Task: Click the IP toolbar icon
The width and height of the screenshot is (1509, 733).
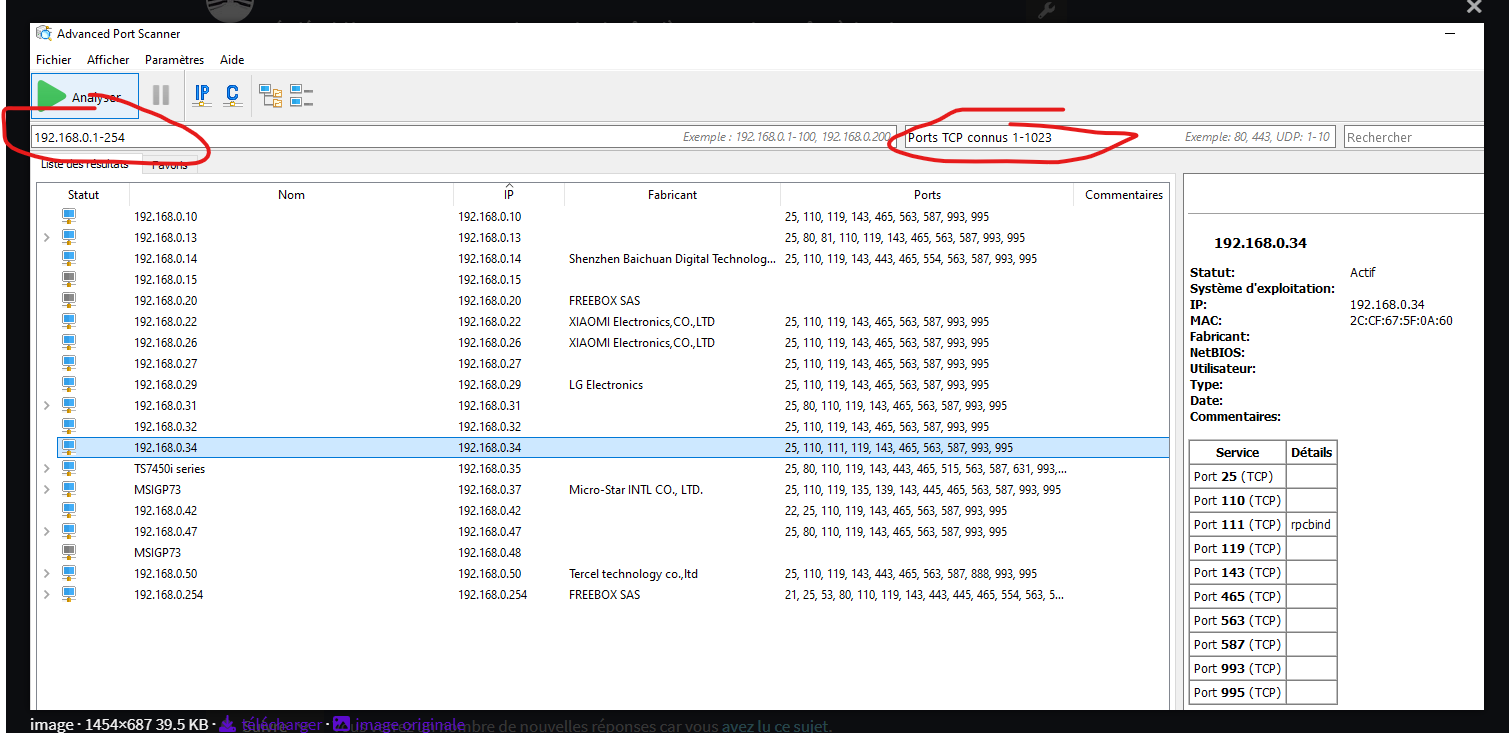Action: (202, 96)
